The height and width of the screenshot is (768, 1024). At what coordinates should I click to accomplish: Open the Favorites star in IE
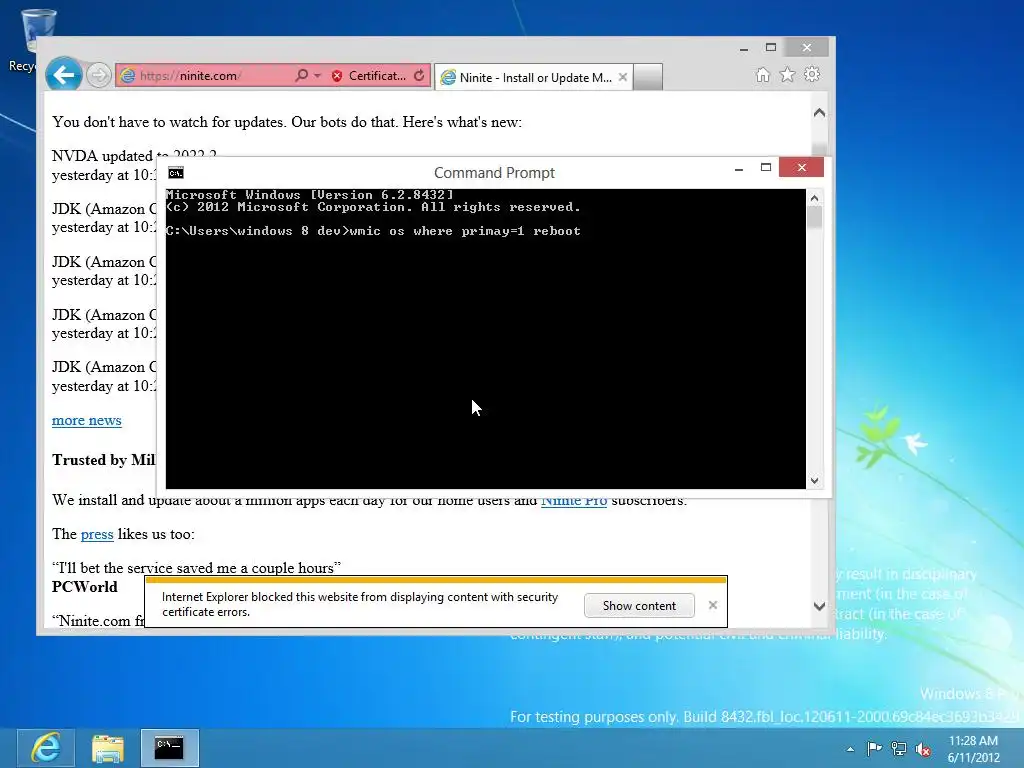pyautogui.click(x=788, y=74)
